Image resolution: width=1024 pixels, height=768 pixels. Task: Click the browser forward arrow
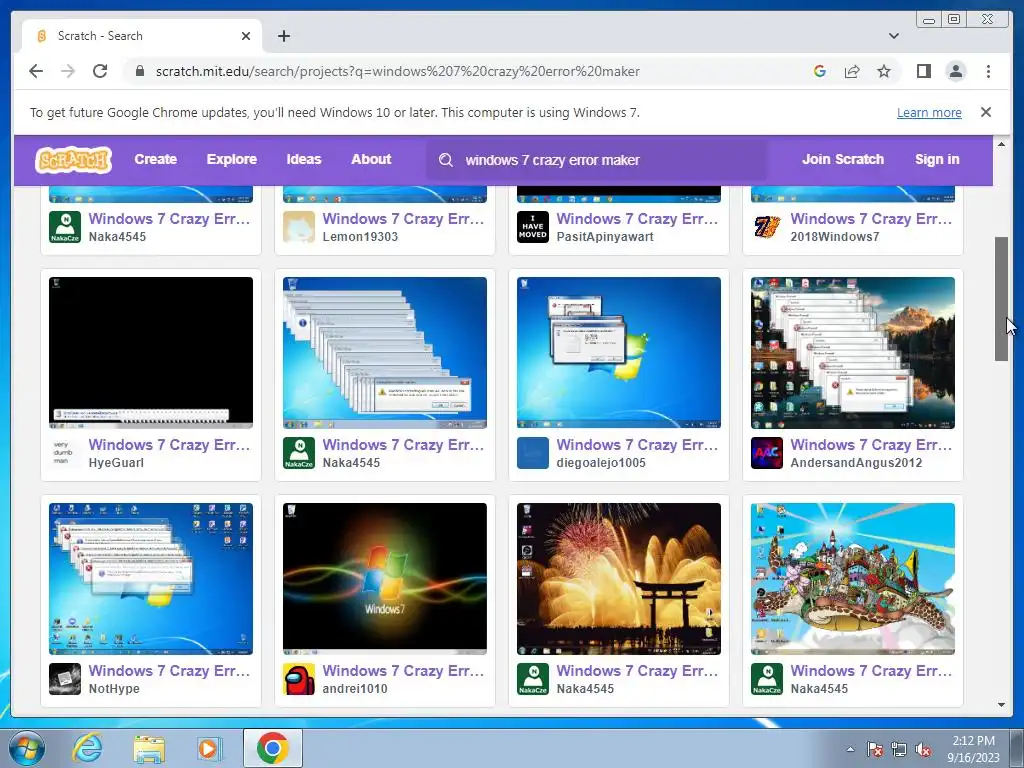(68, 71)
